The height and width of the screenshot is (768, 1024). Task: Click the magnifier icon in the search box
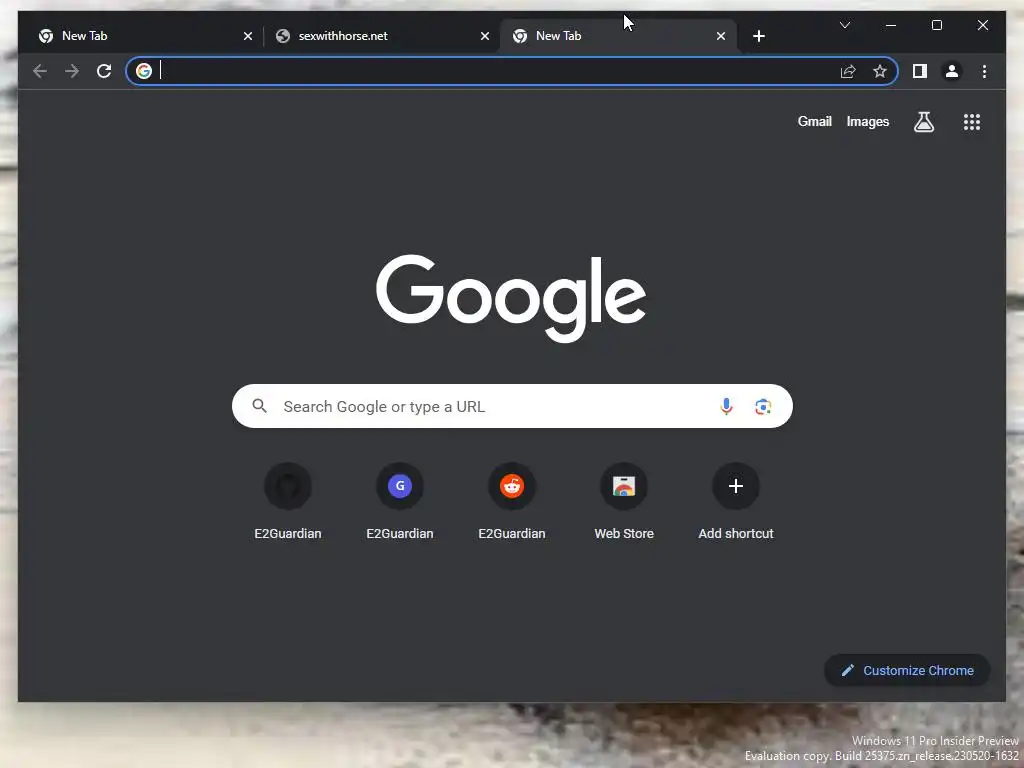pos(259,406)
